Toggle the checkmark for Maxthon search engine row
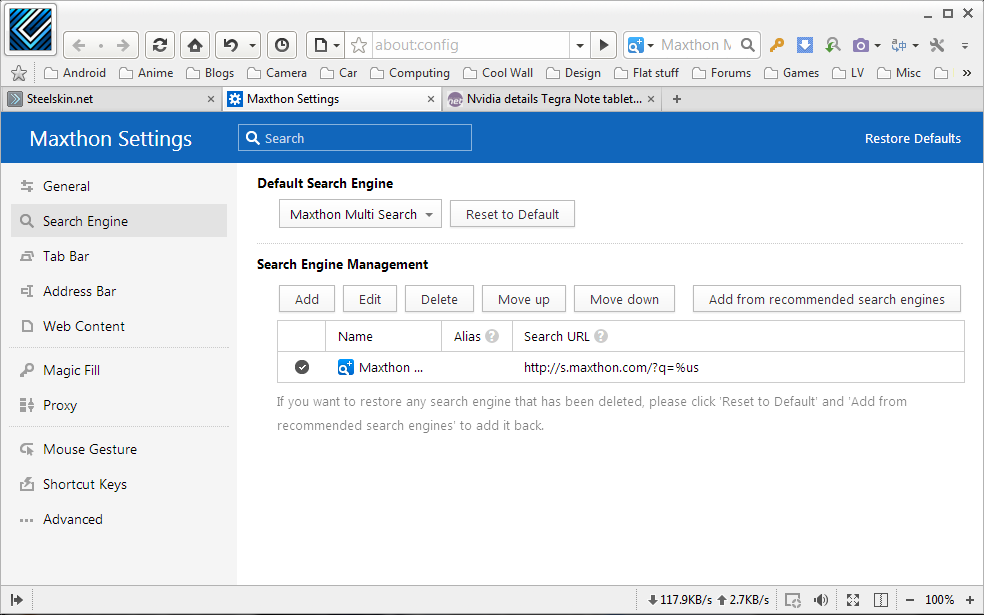This screenshot has width=984, height=615. click(x=302, y=367)
